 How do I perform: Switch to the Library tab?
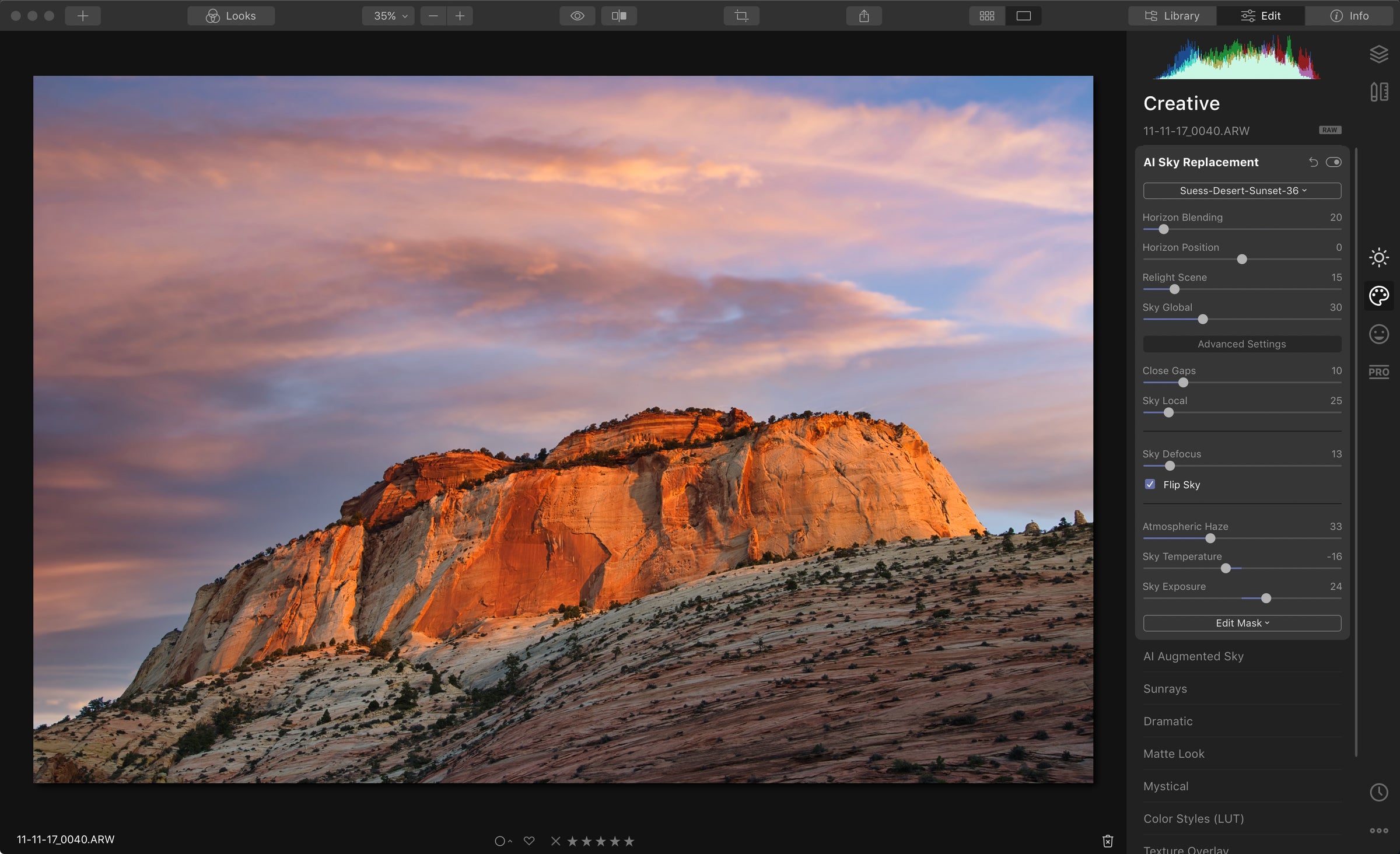1172,16
